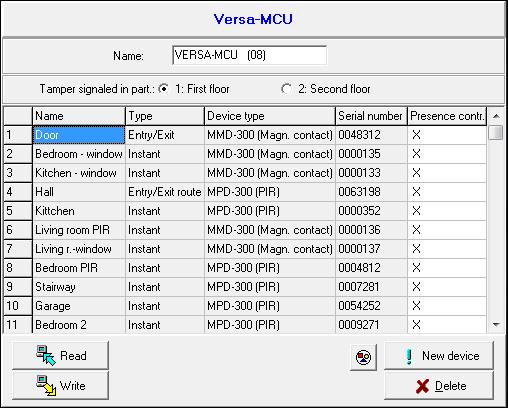Click serial number 0004812
This screenshot has width=508, height=408.
click(371, 268)
